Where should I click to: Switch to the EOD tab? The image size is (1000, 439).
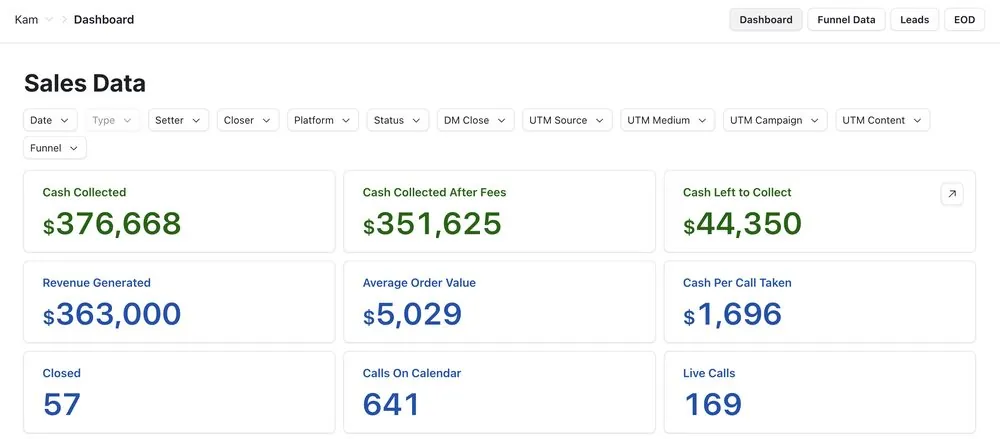click(964, 20)
